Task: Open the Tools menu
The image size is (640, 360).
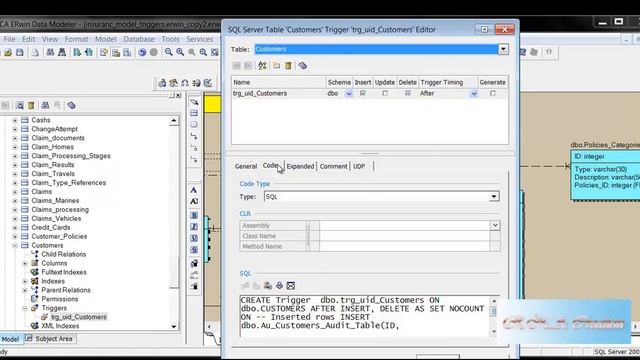Action: click(171, 39)
